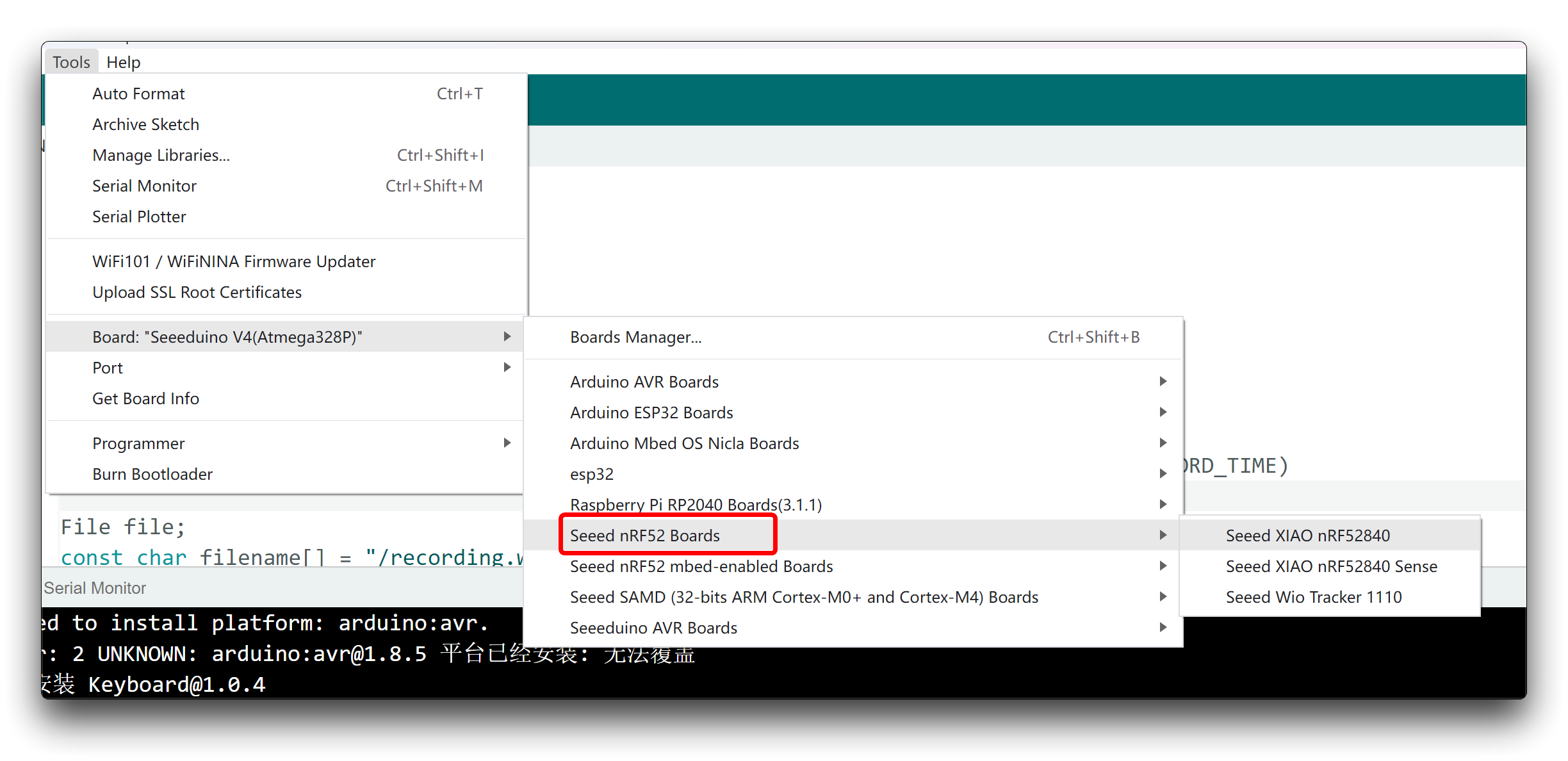Select Upload SSL Root Certificates
The width and height of the screenshot is (1568, 761).
[x=286, y=292]
